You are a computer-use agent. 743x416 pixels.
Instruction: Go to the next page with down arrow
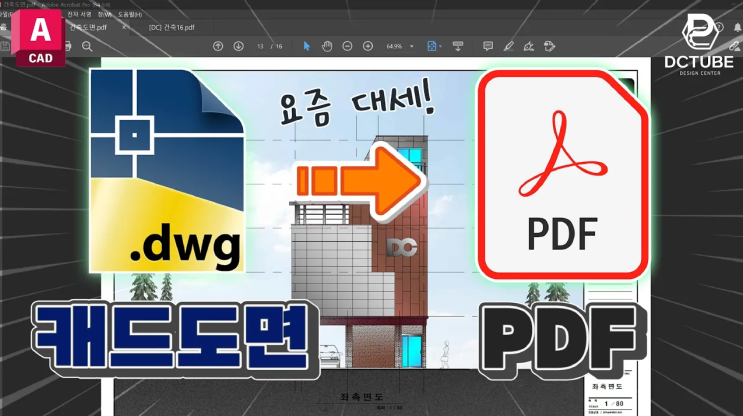238,46
